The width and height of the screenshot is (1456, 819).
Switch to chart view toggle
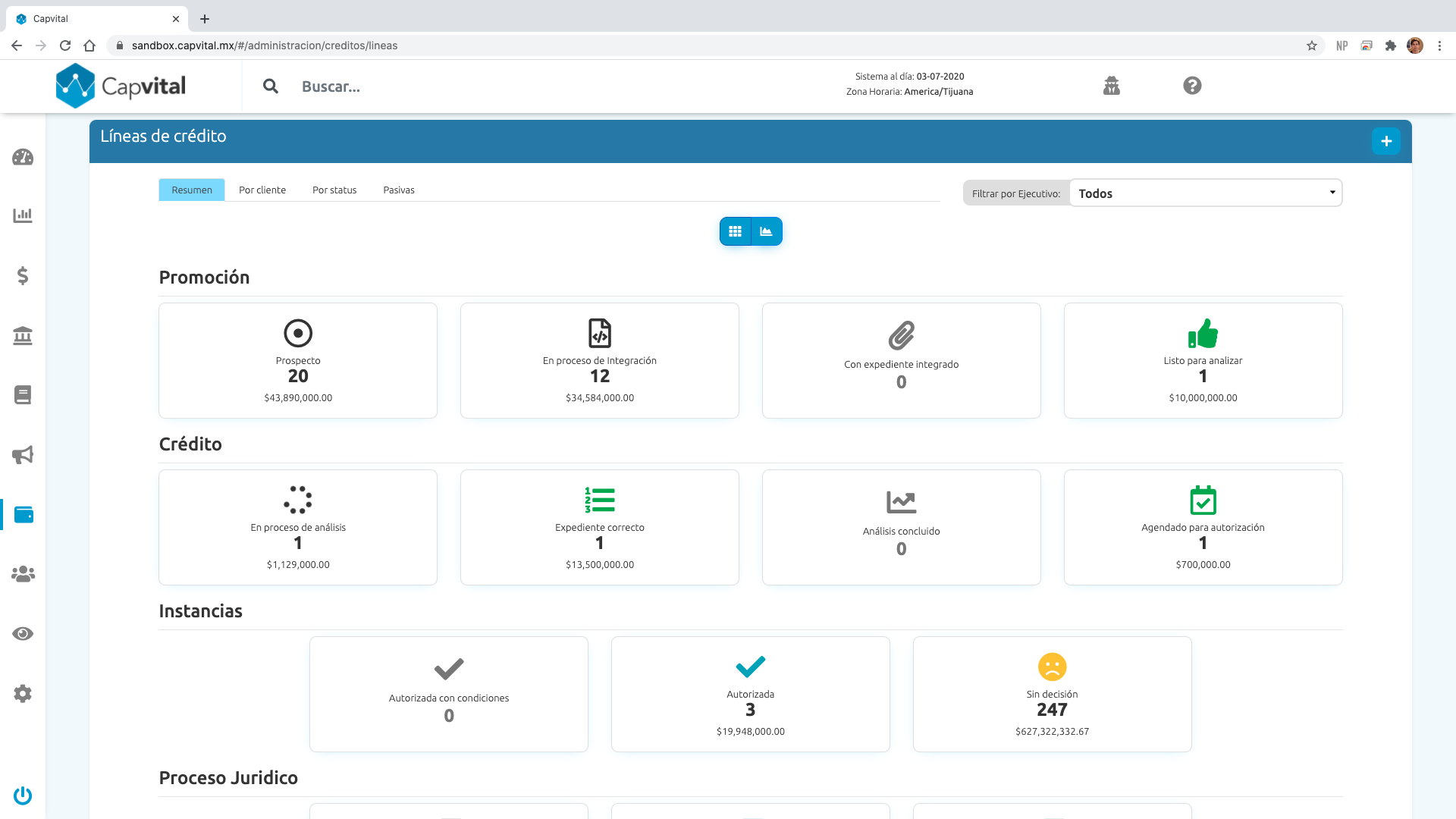tap(767, 231)
